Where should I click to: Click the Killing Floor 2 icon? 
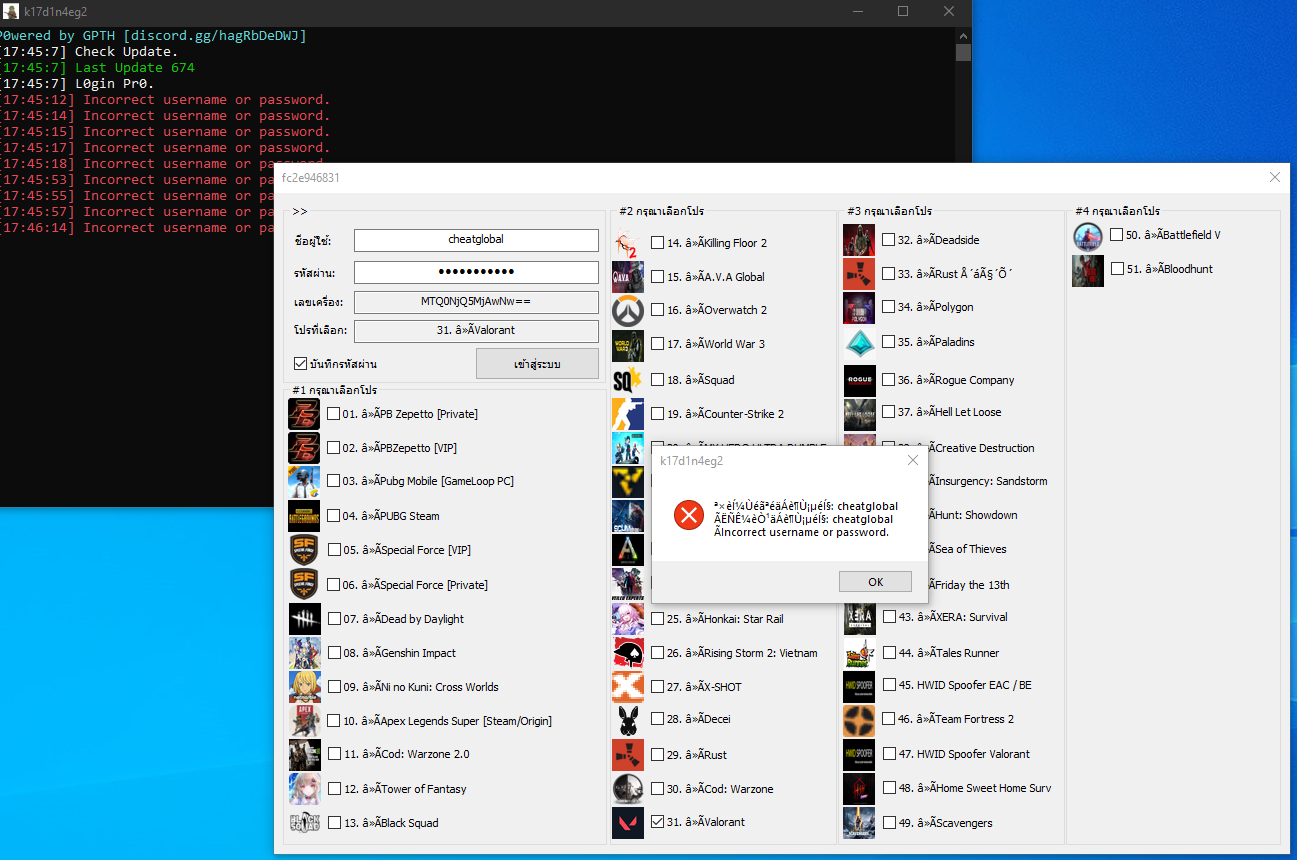click(628, 243)
